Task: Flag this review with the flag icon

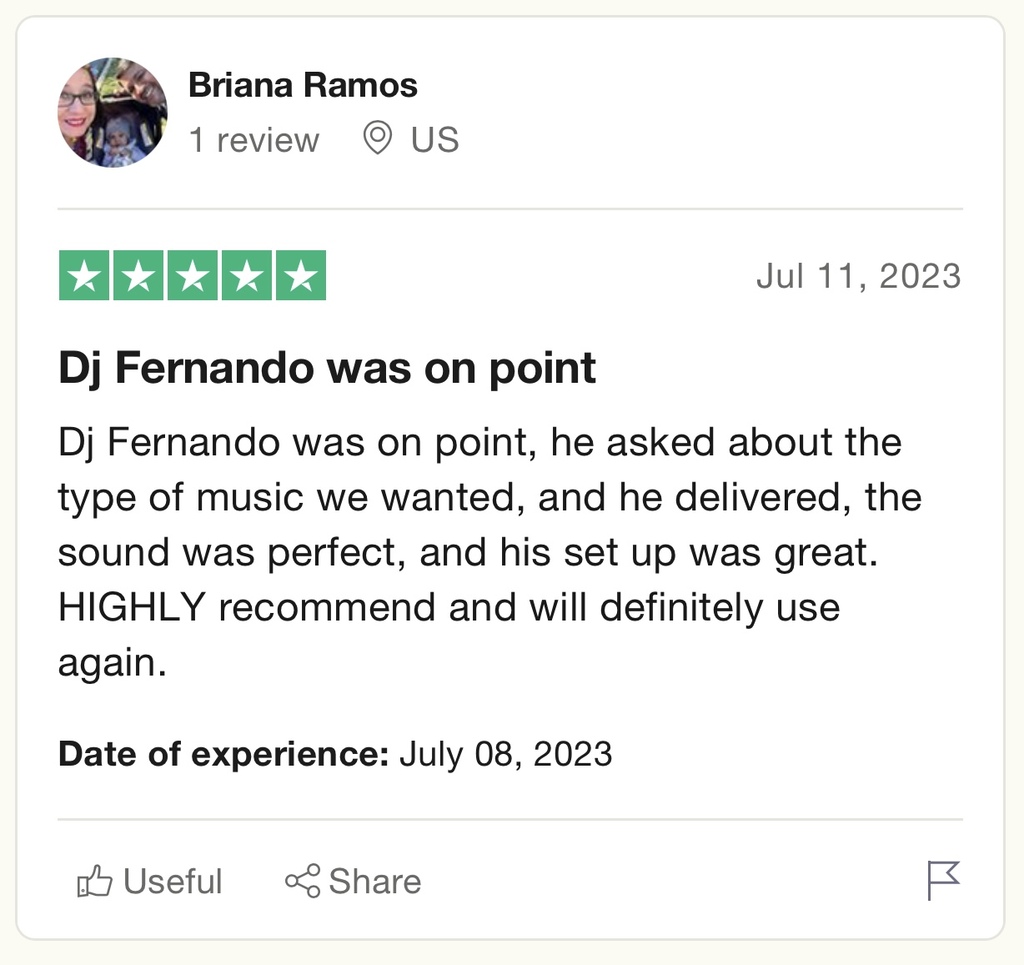Action: tap(944, 880)
